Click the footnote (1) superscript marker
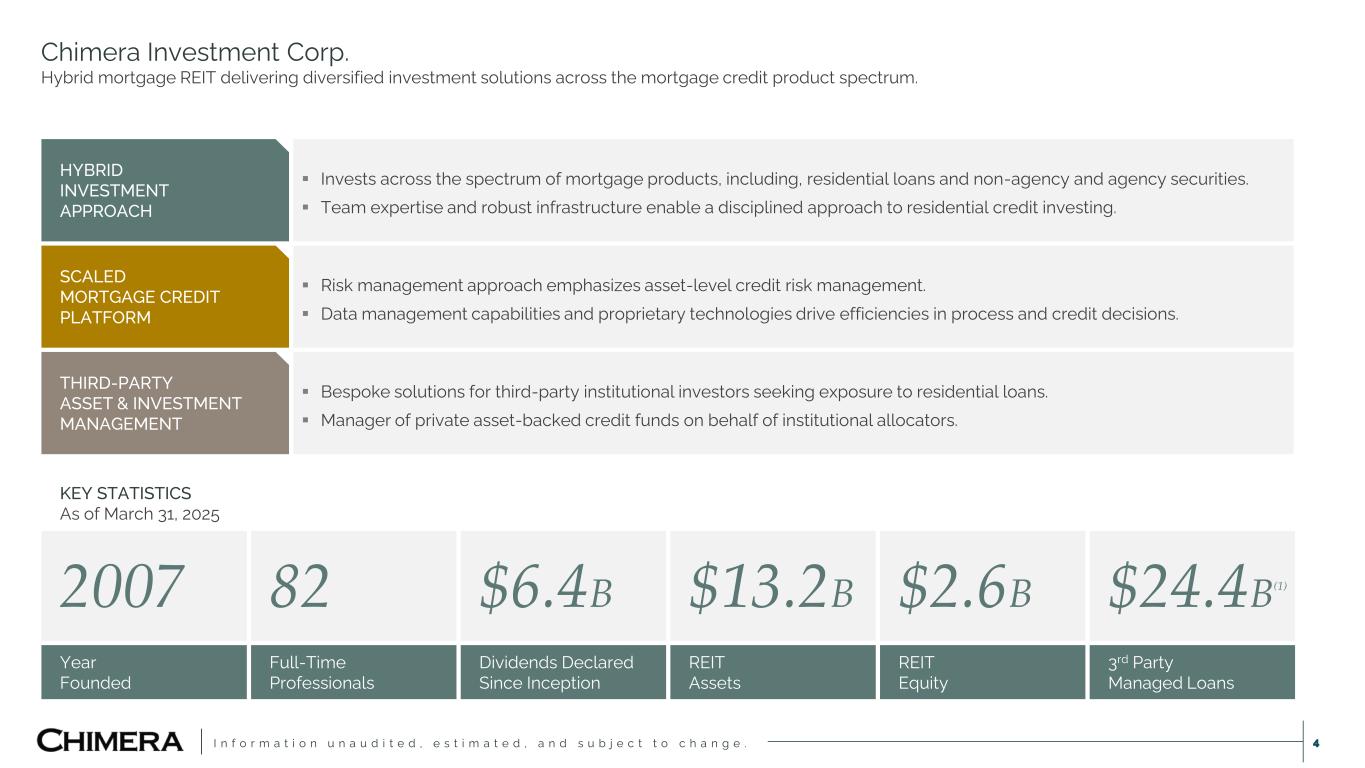Image resolution: width=1365 pixels, height=768 pixels. coord(1280,586)
